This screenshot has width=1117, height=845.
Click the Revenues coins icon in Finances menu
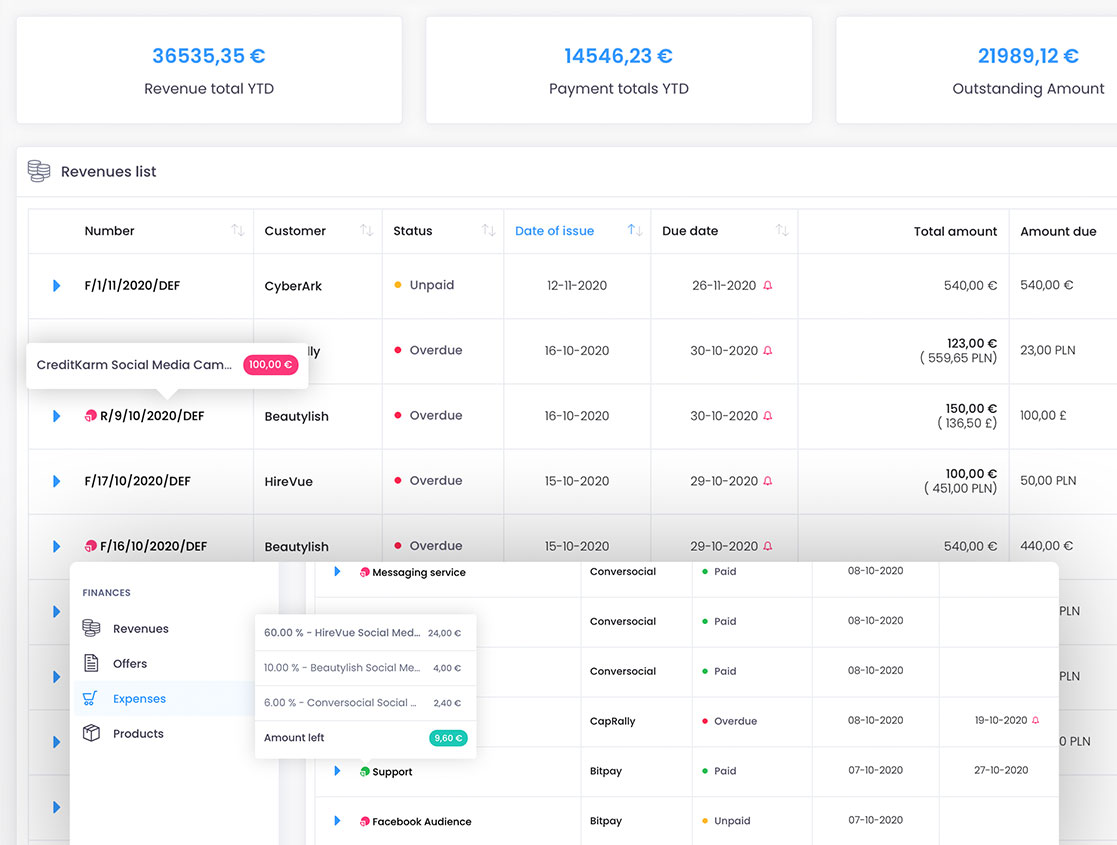click(x=91, y=628)
